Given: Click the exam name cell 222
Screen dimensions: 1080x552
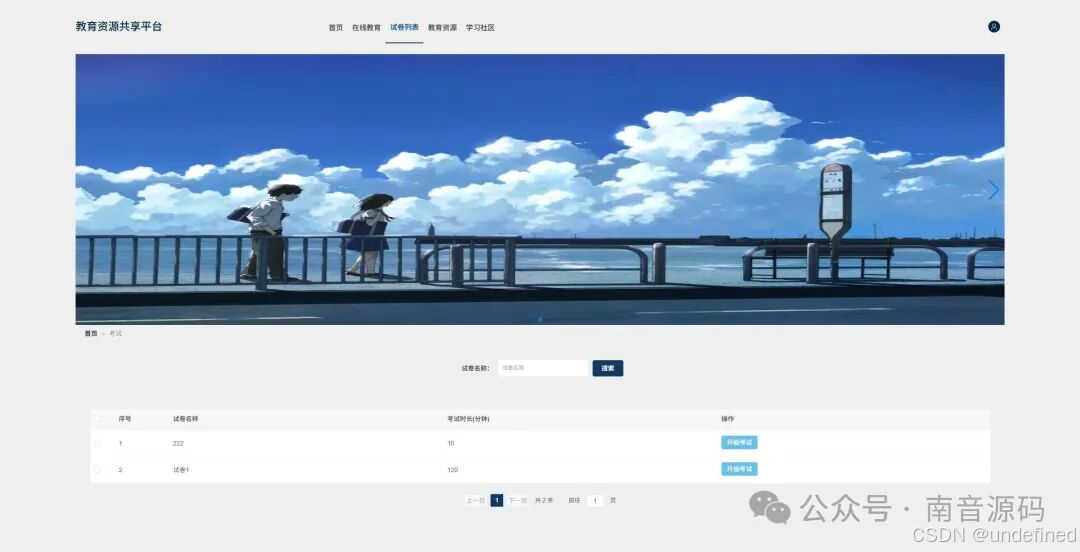Looking at the screenshot, I should click(x=178, y=444).
